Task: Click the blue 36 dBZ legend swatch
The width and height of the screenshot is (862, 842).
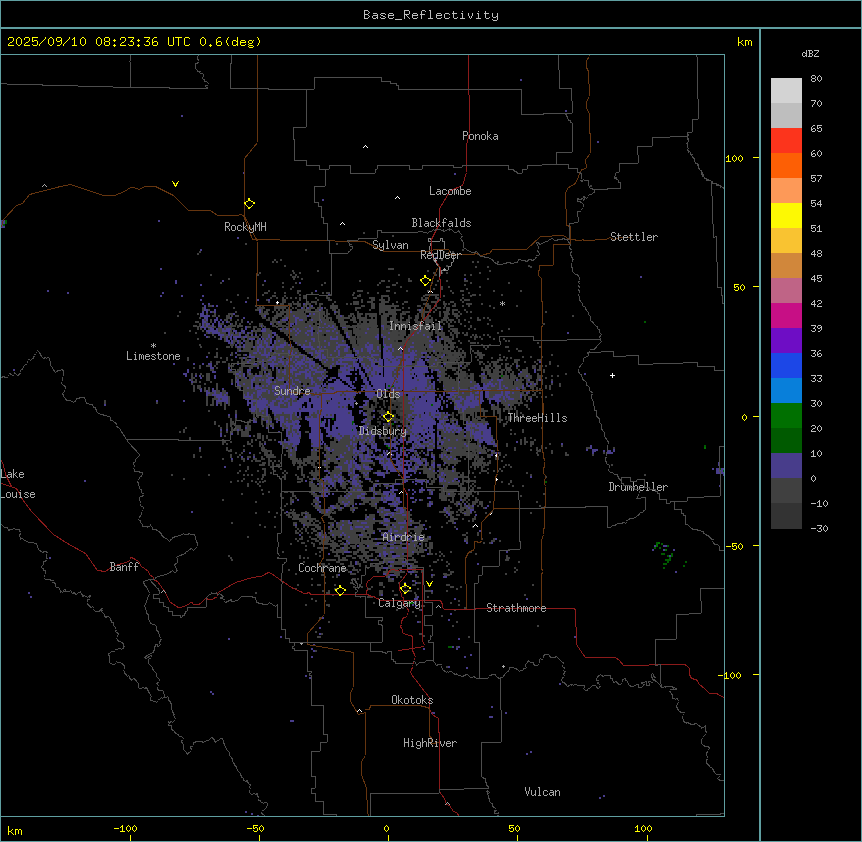Action: (786, 365)
